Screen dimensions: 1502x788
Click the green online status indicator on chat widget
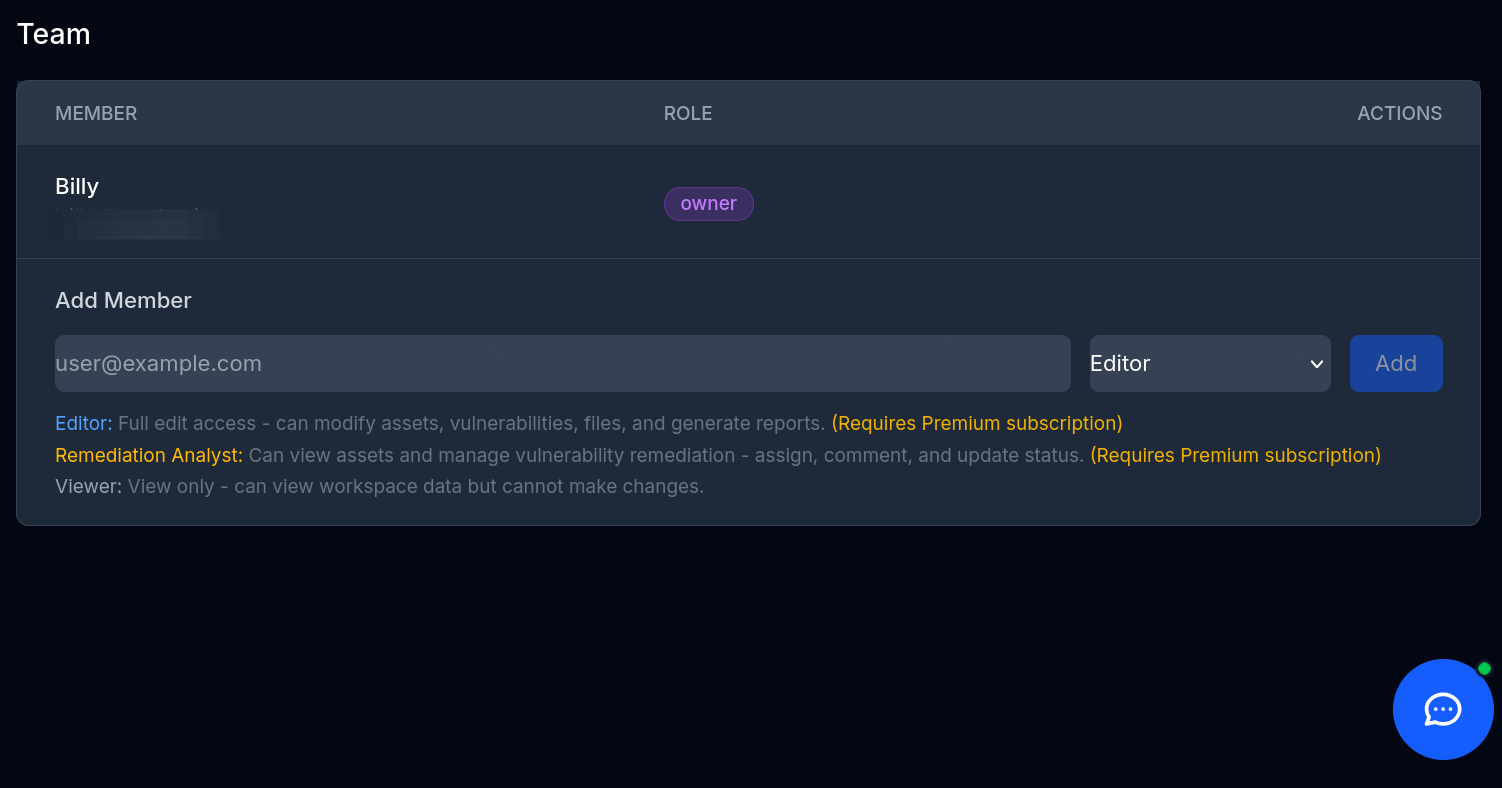coord(1486,666)
